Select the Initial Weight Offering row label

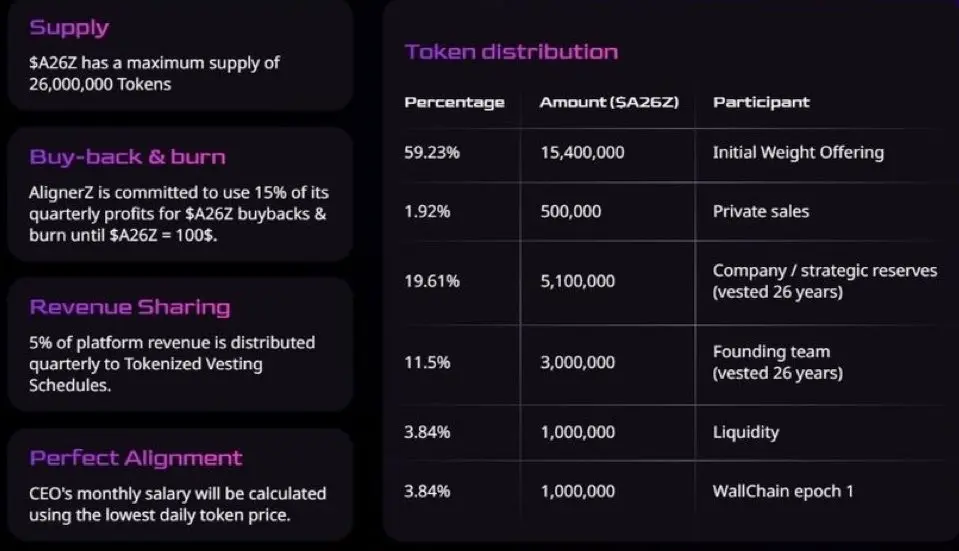pyautogui.click(x=798, y=153)
